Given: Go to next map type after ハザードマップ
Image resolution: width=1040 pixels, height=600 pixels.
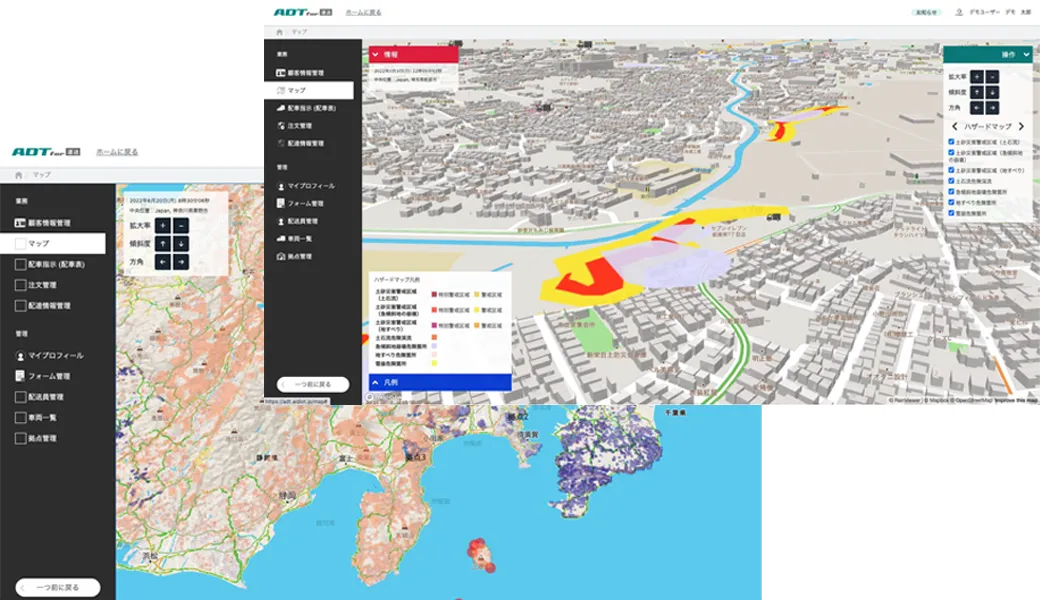Looking at the screenshot, I should [1021, 126].
